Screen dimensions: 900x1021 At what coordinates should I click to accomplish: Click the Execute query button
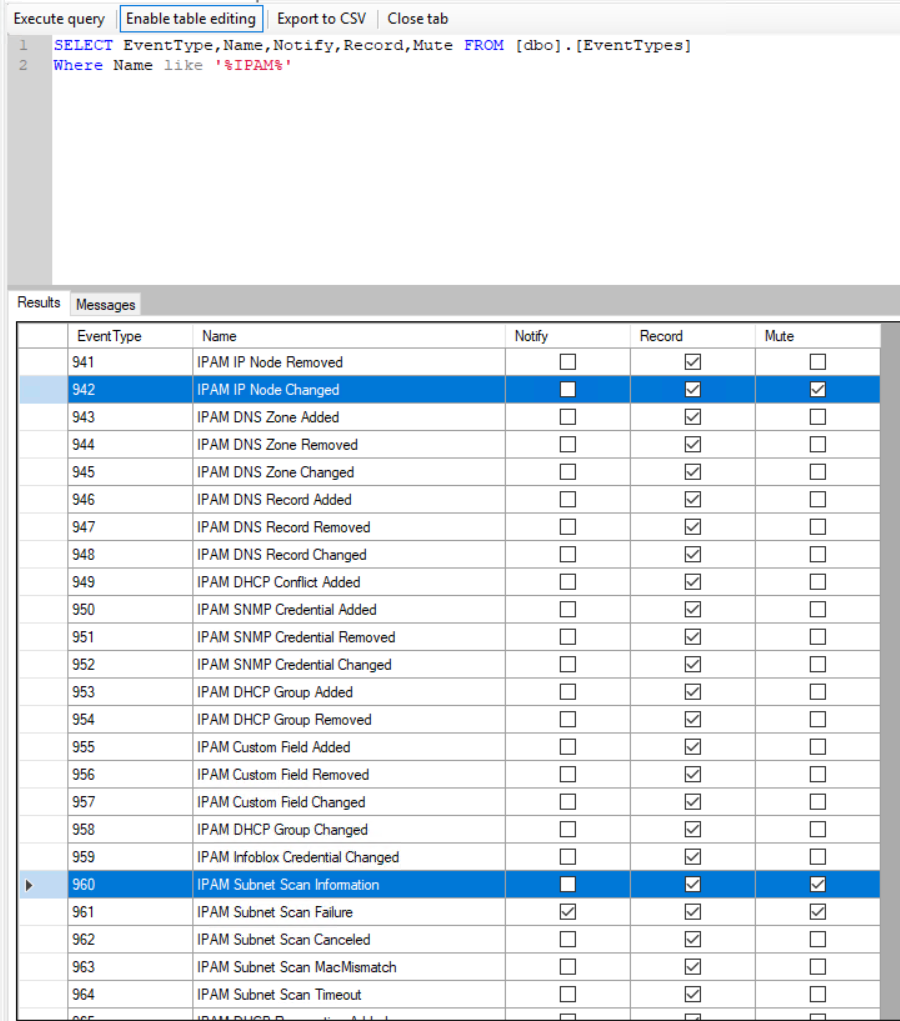click(x=59, y=19)
